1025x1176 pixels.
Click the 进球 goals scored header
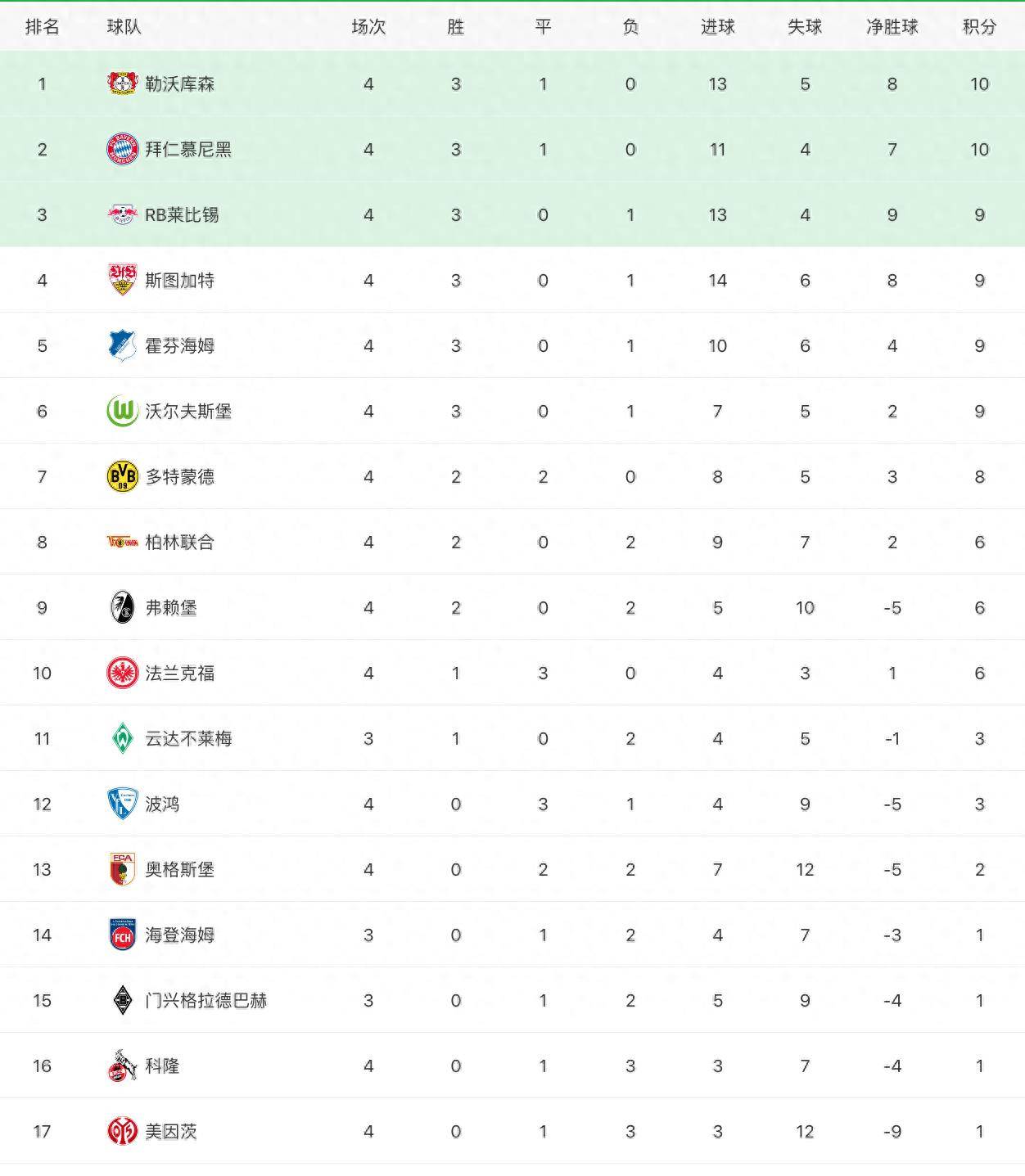(x=717, y=27)
